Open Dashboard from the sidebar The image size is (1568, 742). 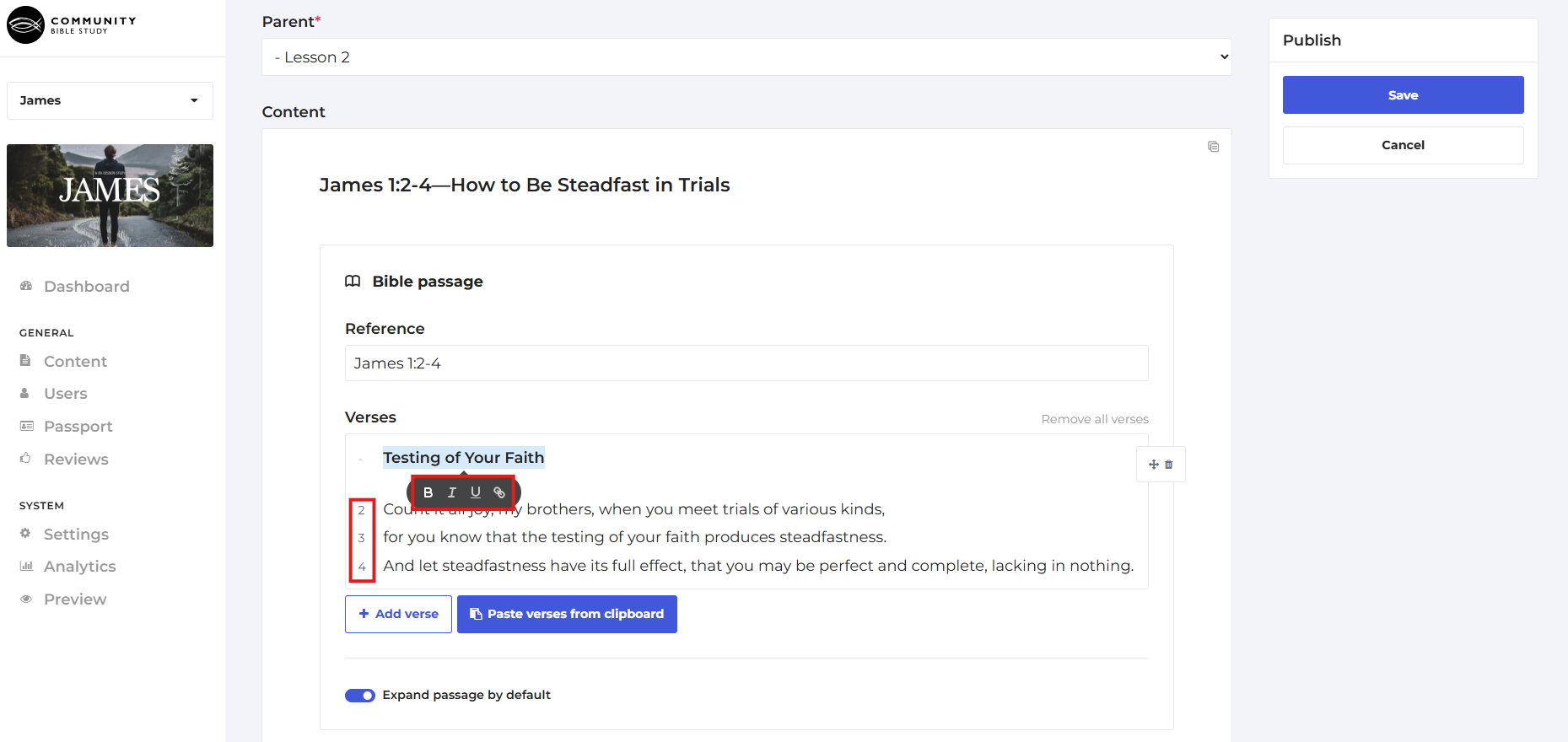86,287
